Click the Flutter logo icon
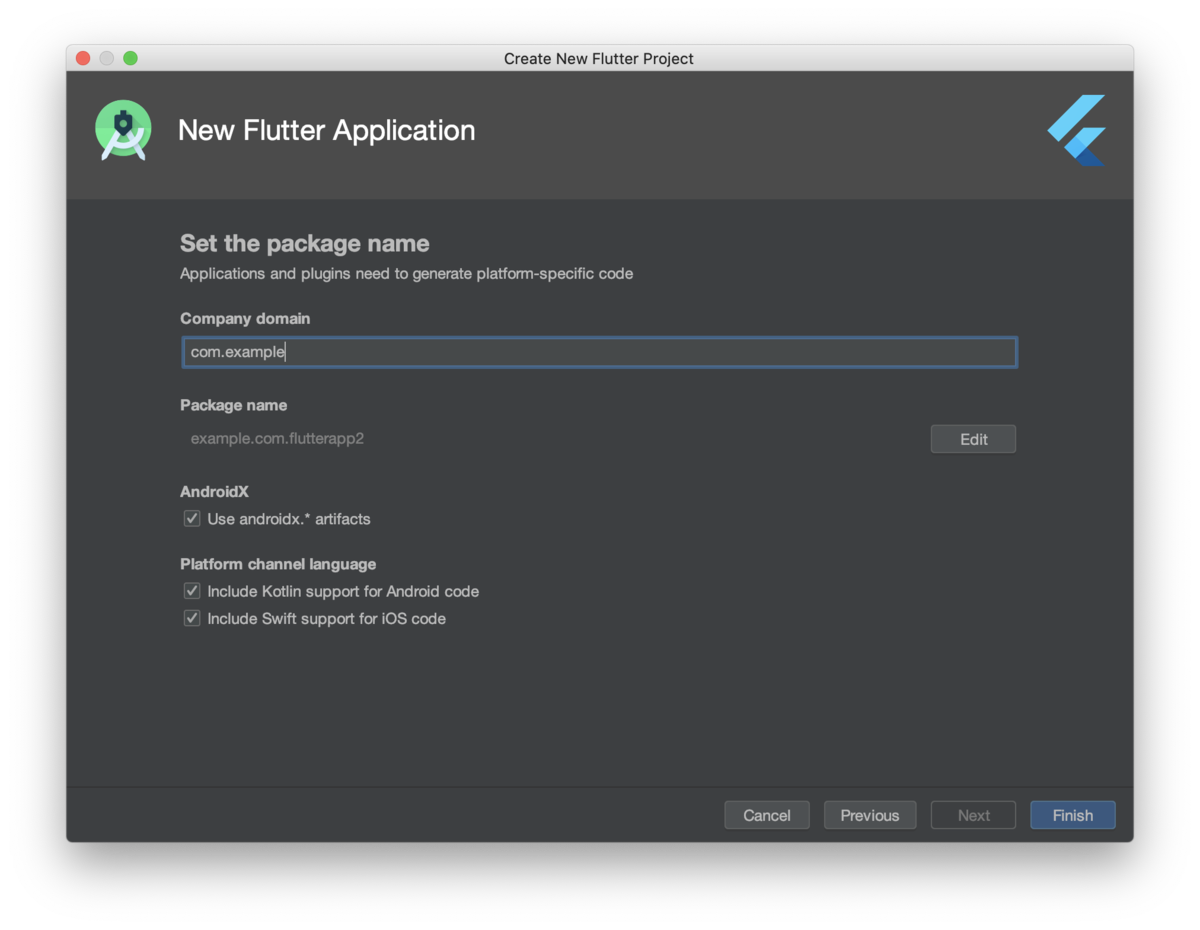Screen dimensions: 1200x930 click(x=1077, y=130)
